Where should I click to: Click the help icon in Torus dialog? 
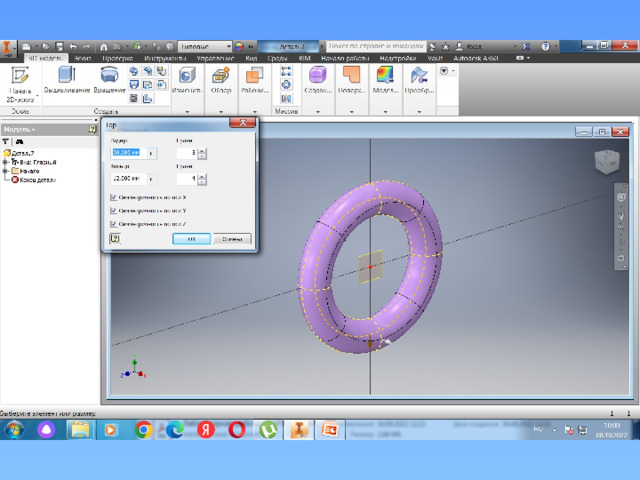115,239
